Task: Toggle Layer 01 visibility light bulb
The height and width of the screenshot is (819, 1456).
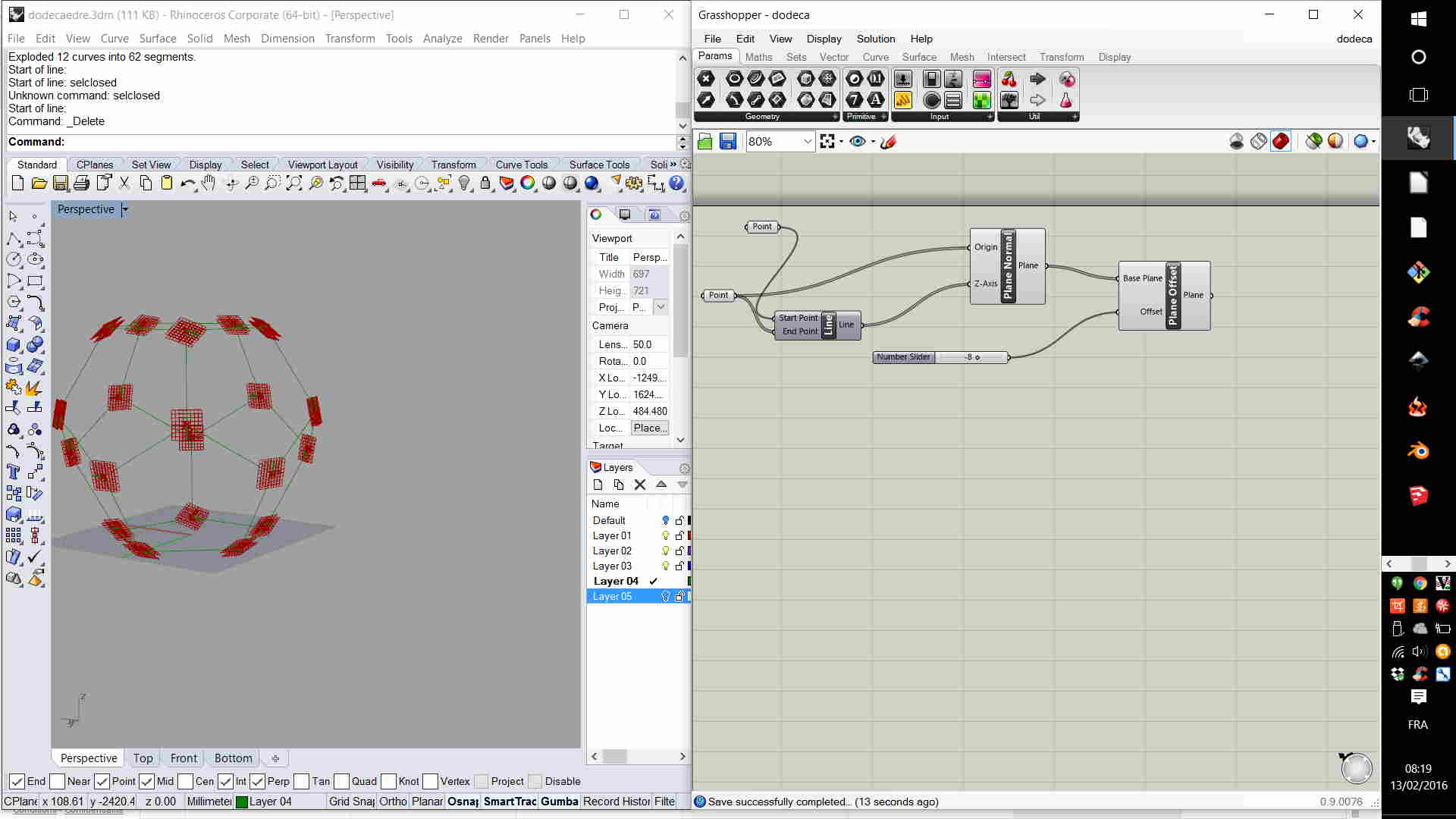Action: point(665,536)
